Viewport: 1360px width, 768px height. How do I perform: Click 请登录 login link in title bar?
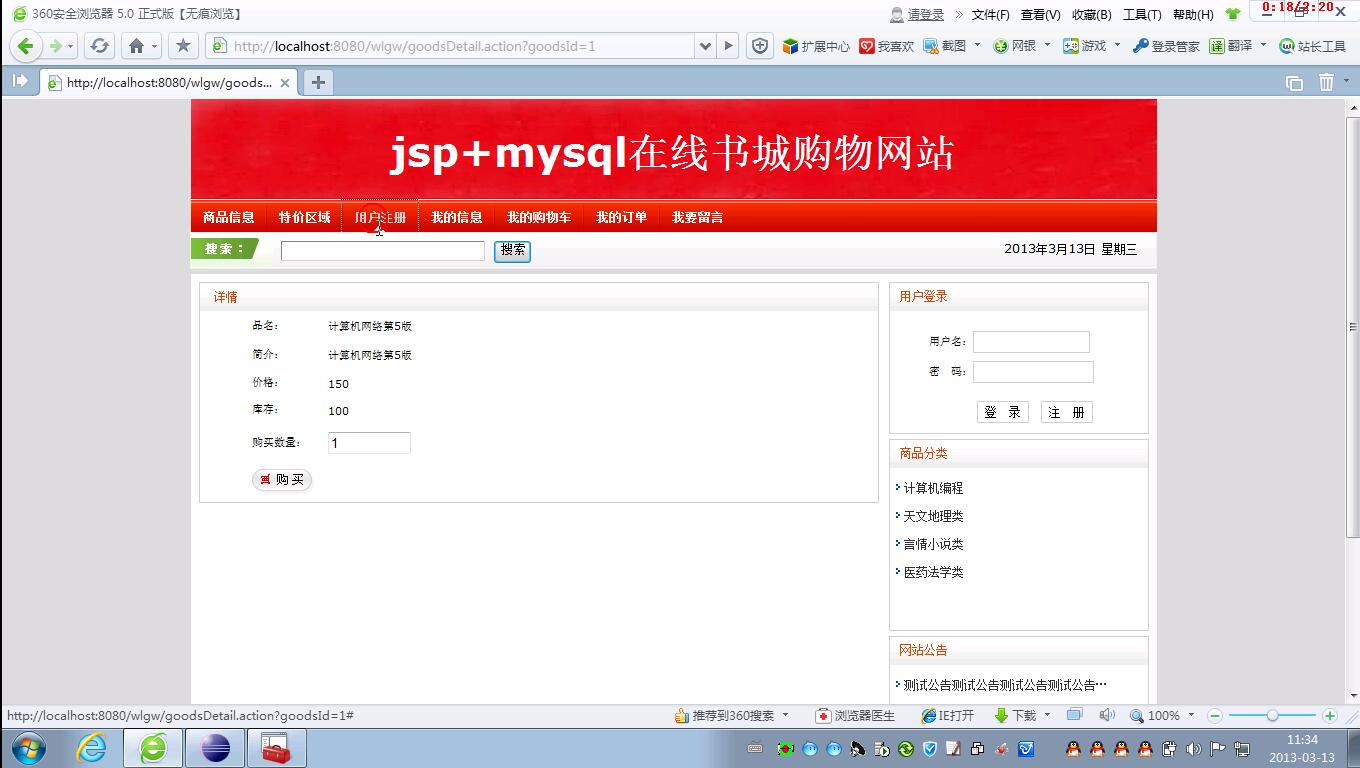[926, 15]
